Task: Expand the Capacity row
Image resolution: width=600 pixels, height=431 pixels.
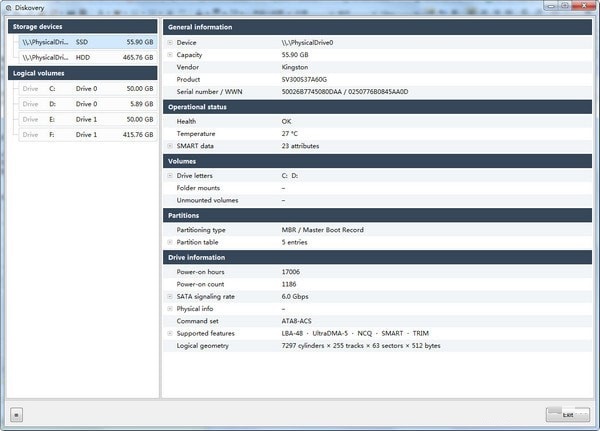Action: 170,55
